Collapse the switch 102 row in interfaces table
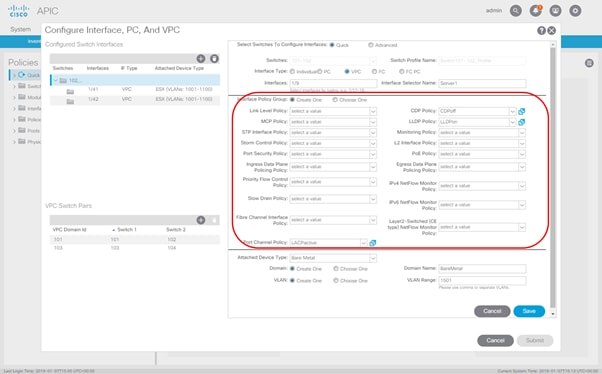 56,81
